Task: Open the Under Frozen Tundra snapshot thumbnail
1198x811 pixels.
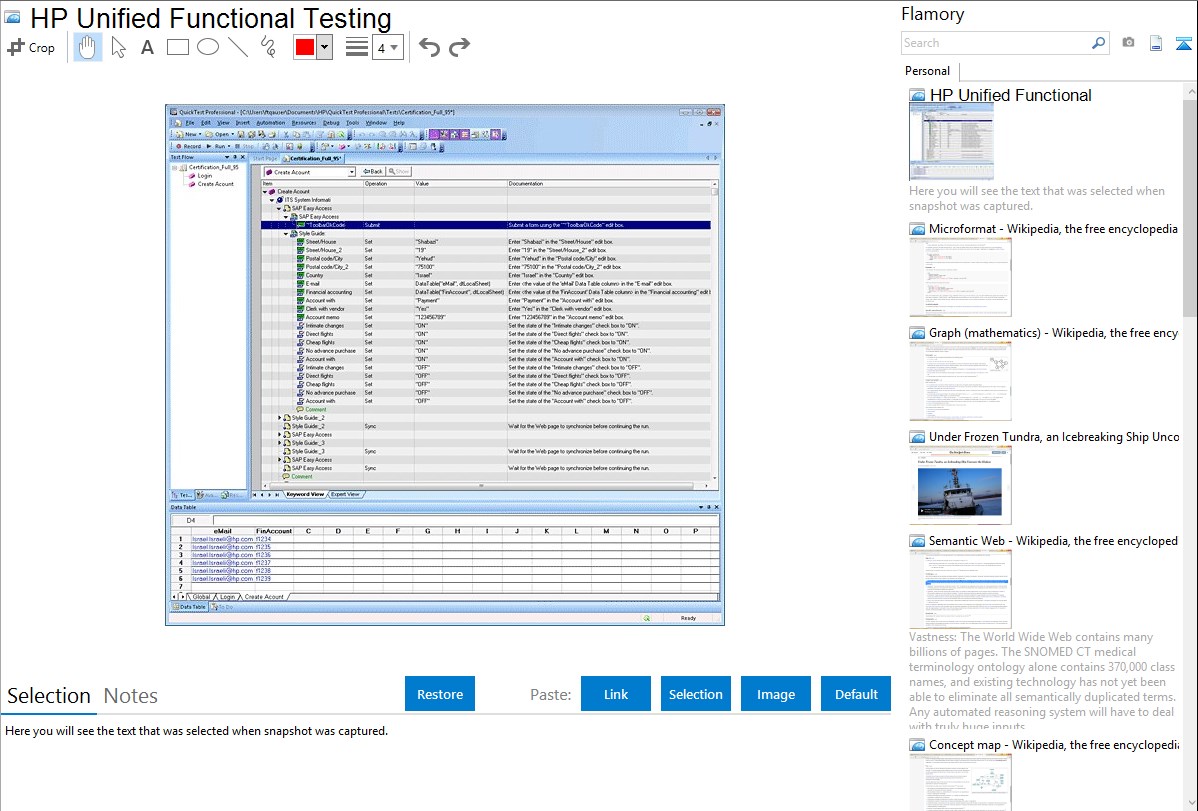Action: point(960,485)
